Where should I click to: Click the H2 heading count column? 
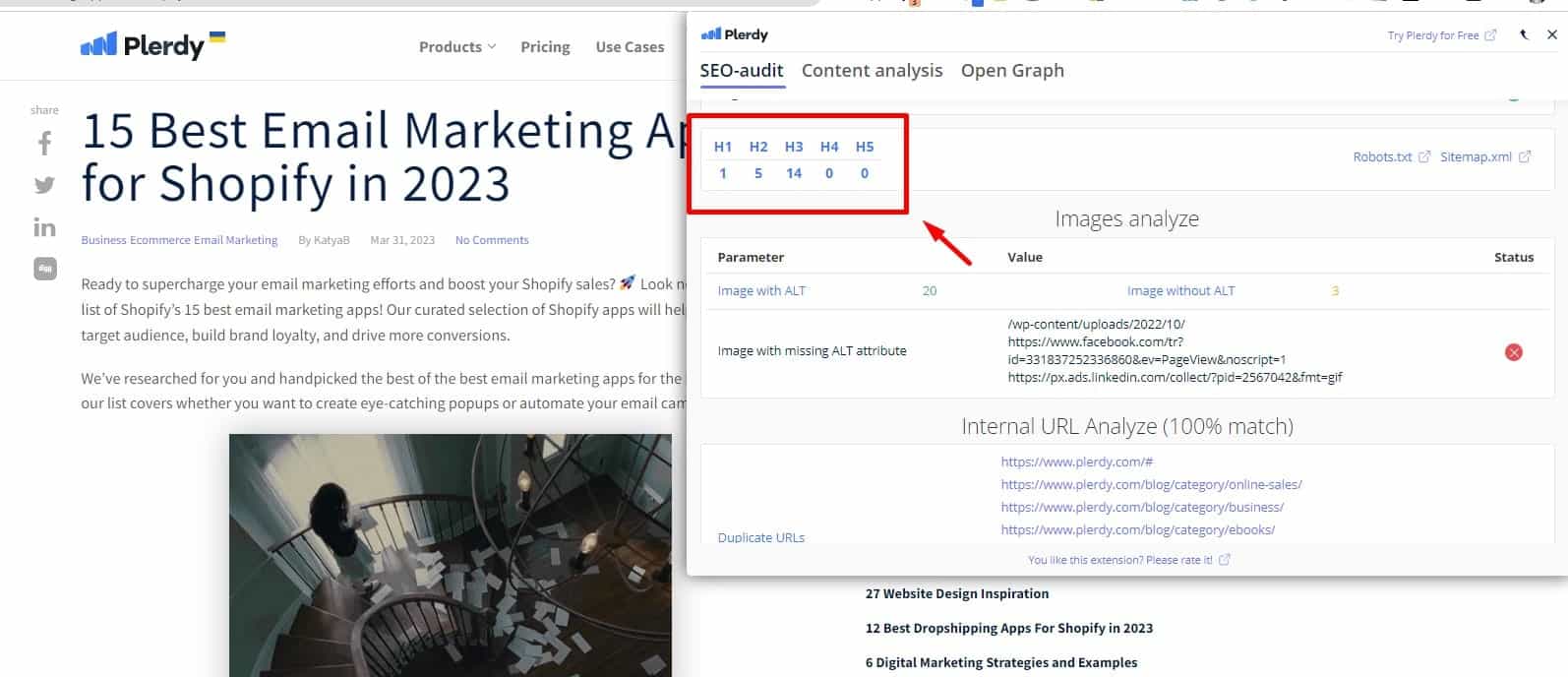(x=758, y=159)
